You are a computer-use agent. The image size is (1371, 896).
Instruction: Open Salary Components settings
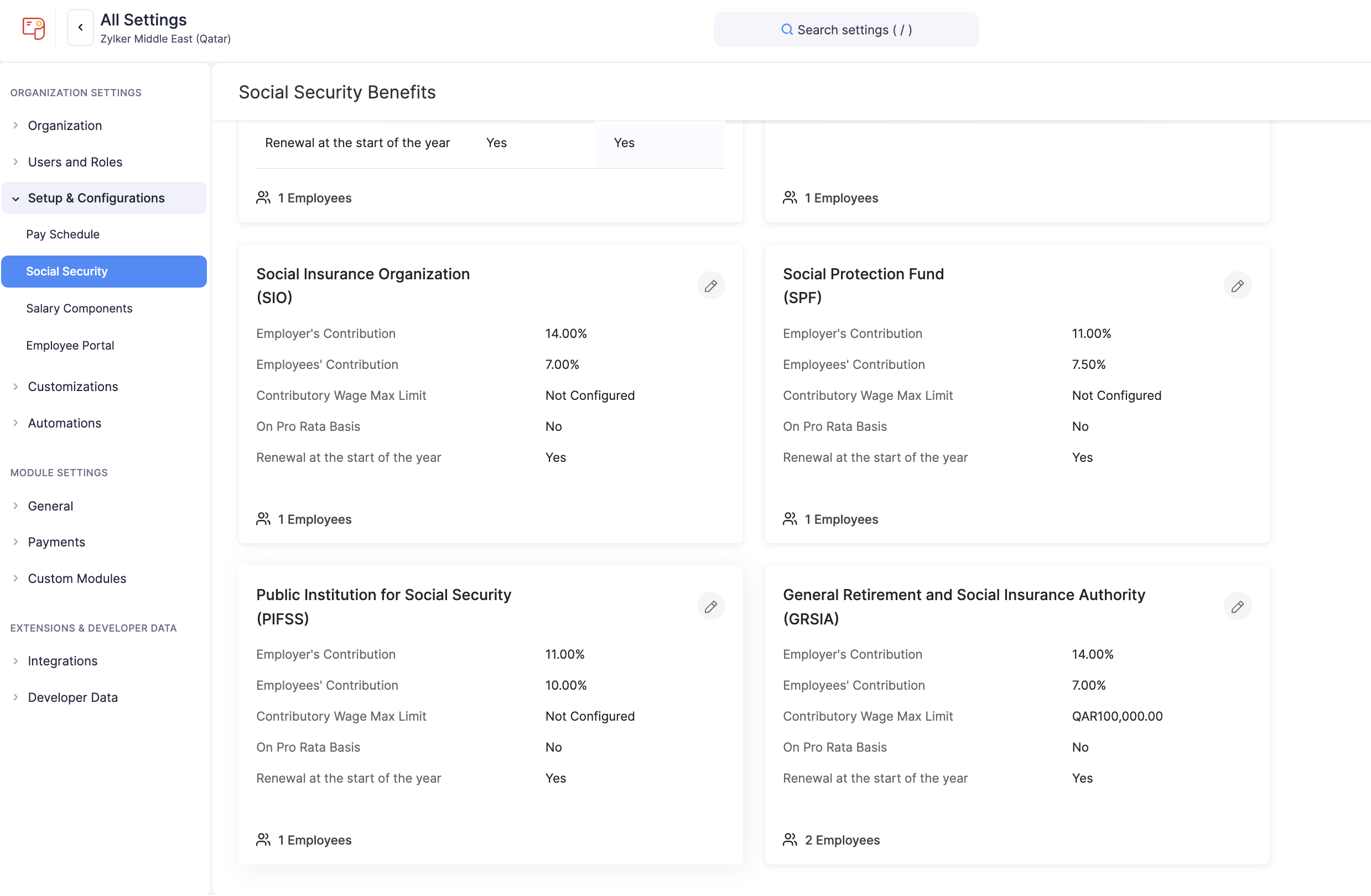pos(79,308)
